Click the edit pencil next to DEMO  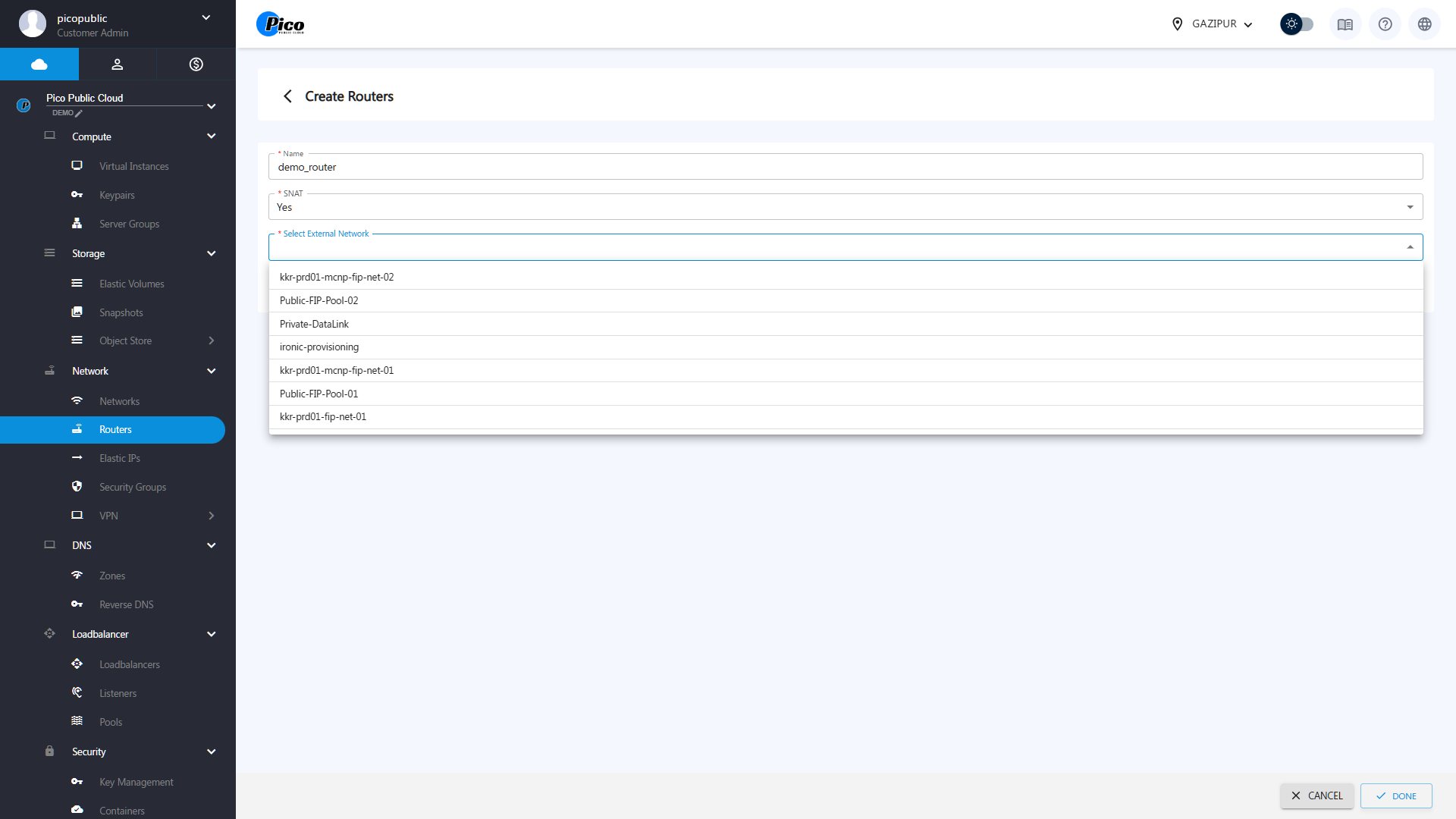[x=79, y=114]
